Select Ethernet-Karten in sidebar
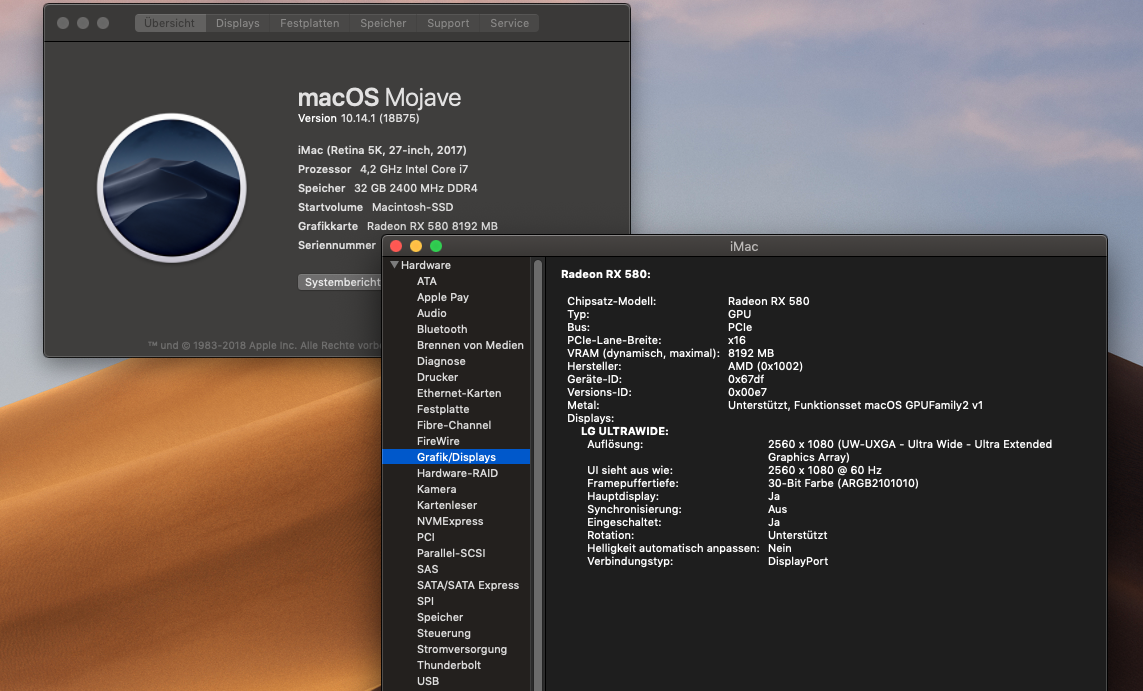The width and height of the screenshot is (1143, 691). 459,393
